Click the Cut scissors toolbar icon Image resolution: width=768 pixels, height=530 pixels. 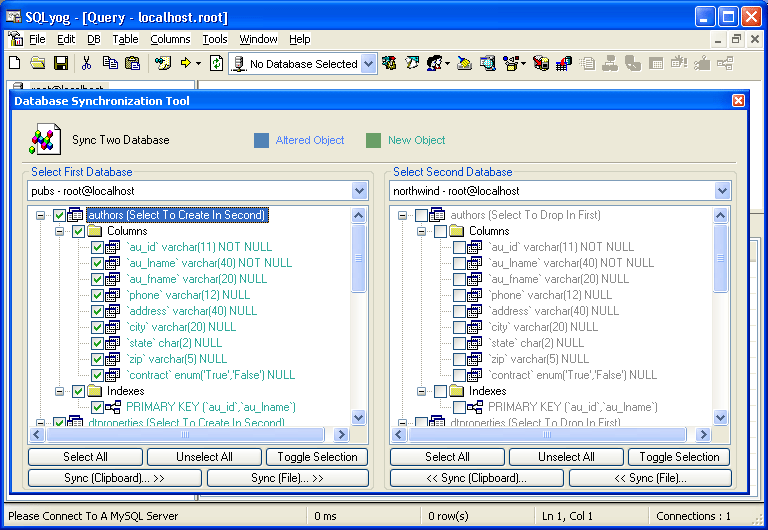pos(86,63)
